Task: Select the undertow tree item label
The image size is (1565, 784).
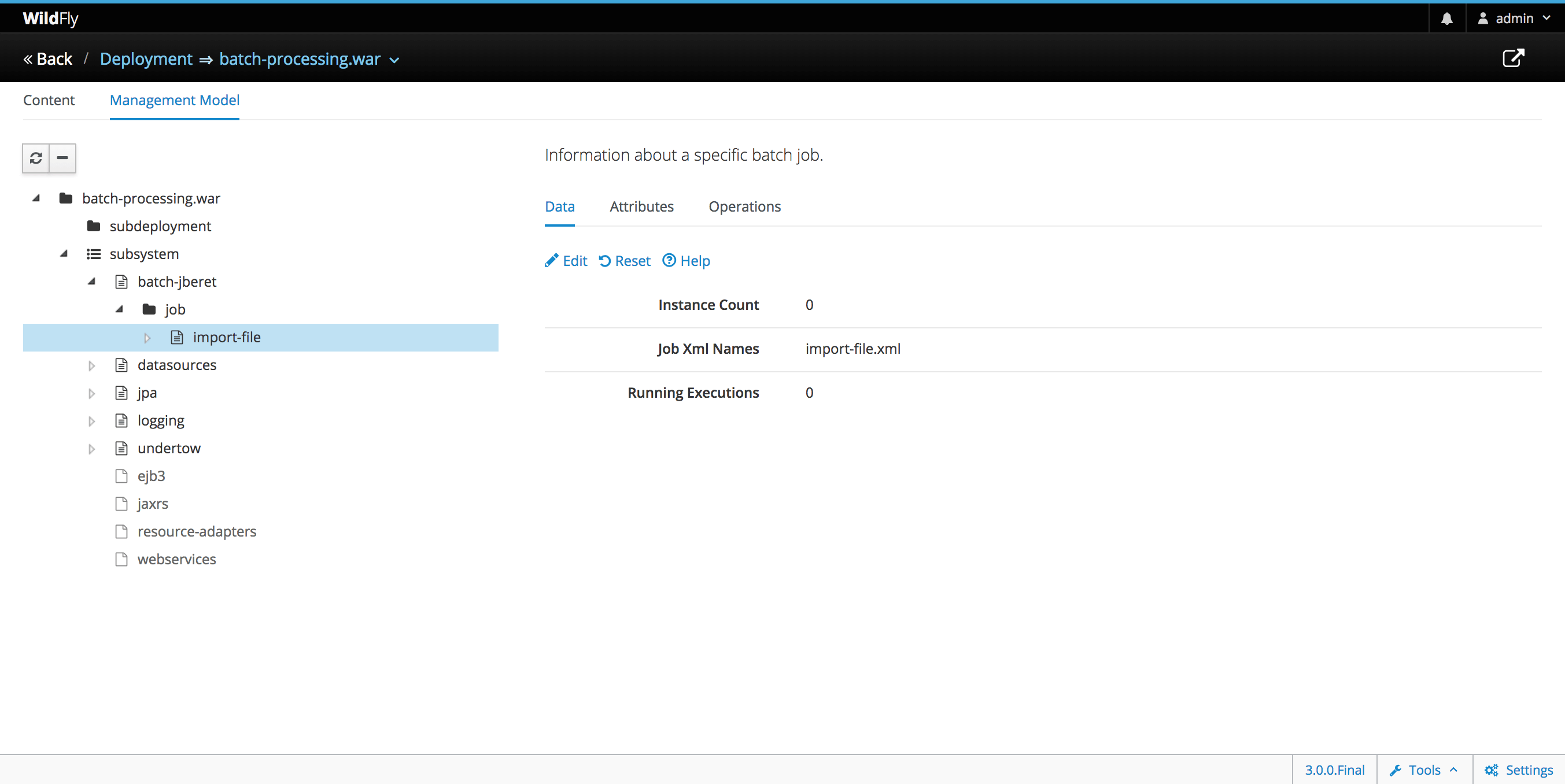Action: 169,448
